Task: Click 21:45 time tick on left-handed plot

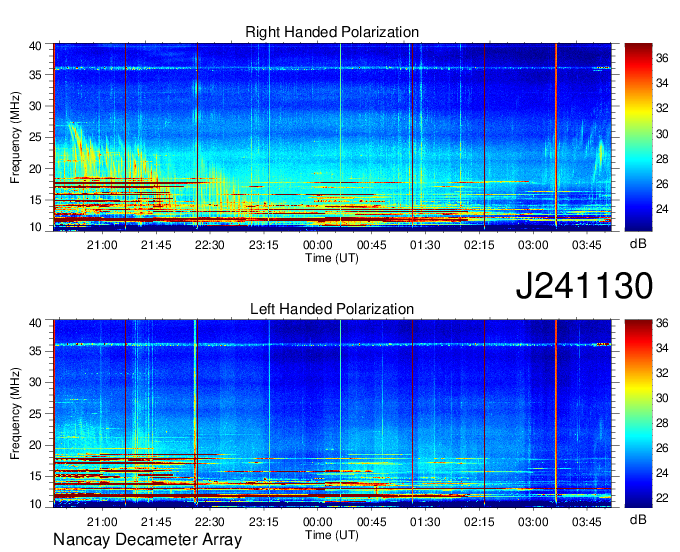Action: (156, 522)
